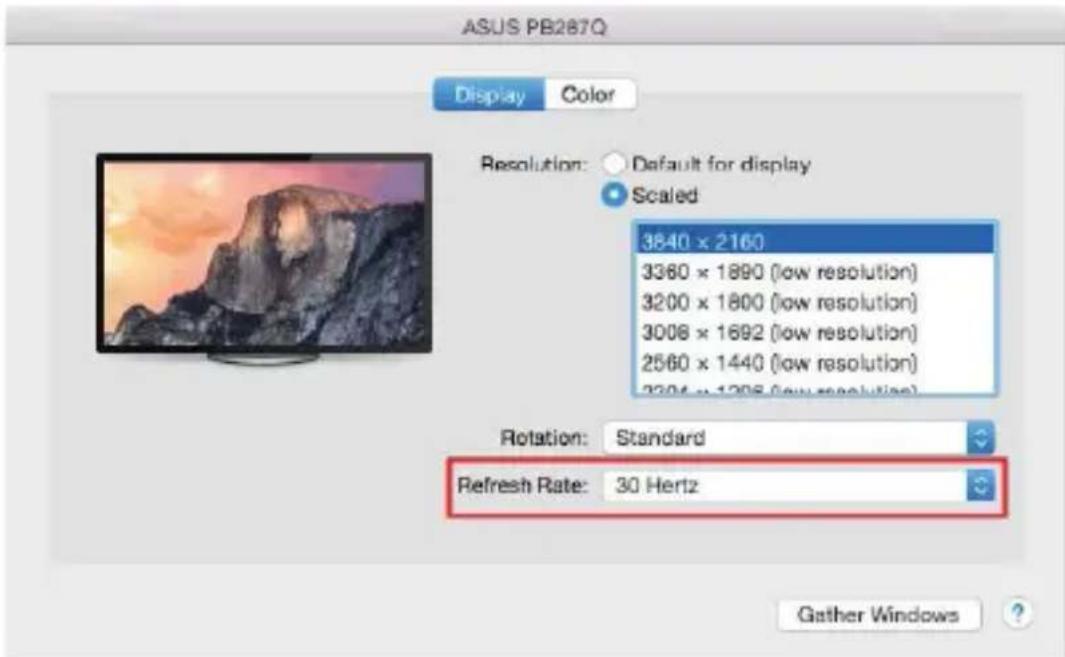Select the Display tab
Image resolution: width=1065 pixels, height=657 pixels.
[x=489, y=94]
